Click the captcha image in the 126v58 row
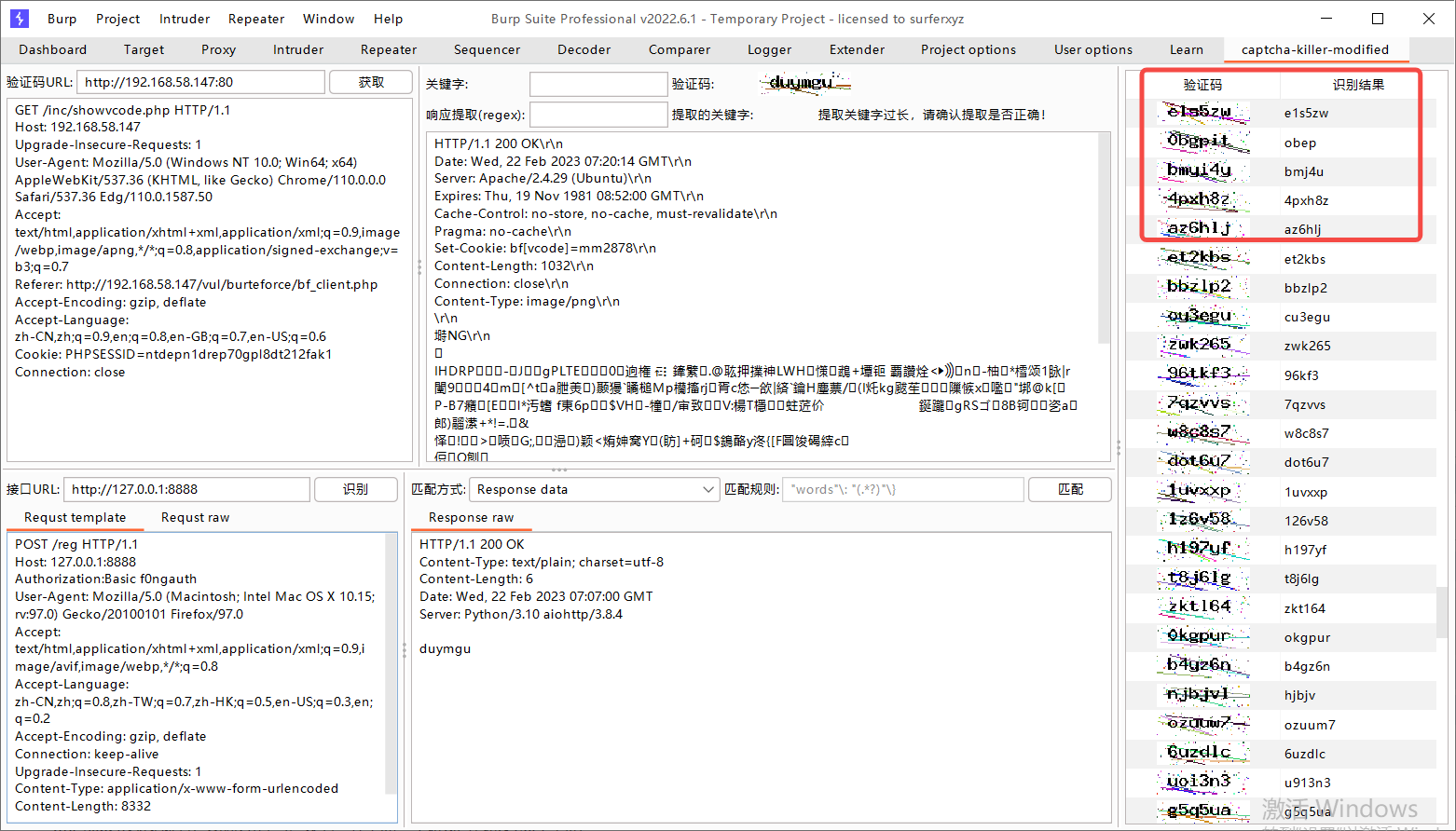This screenshot has width=1456, height=831. (1202, 520)
